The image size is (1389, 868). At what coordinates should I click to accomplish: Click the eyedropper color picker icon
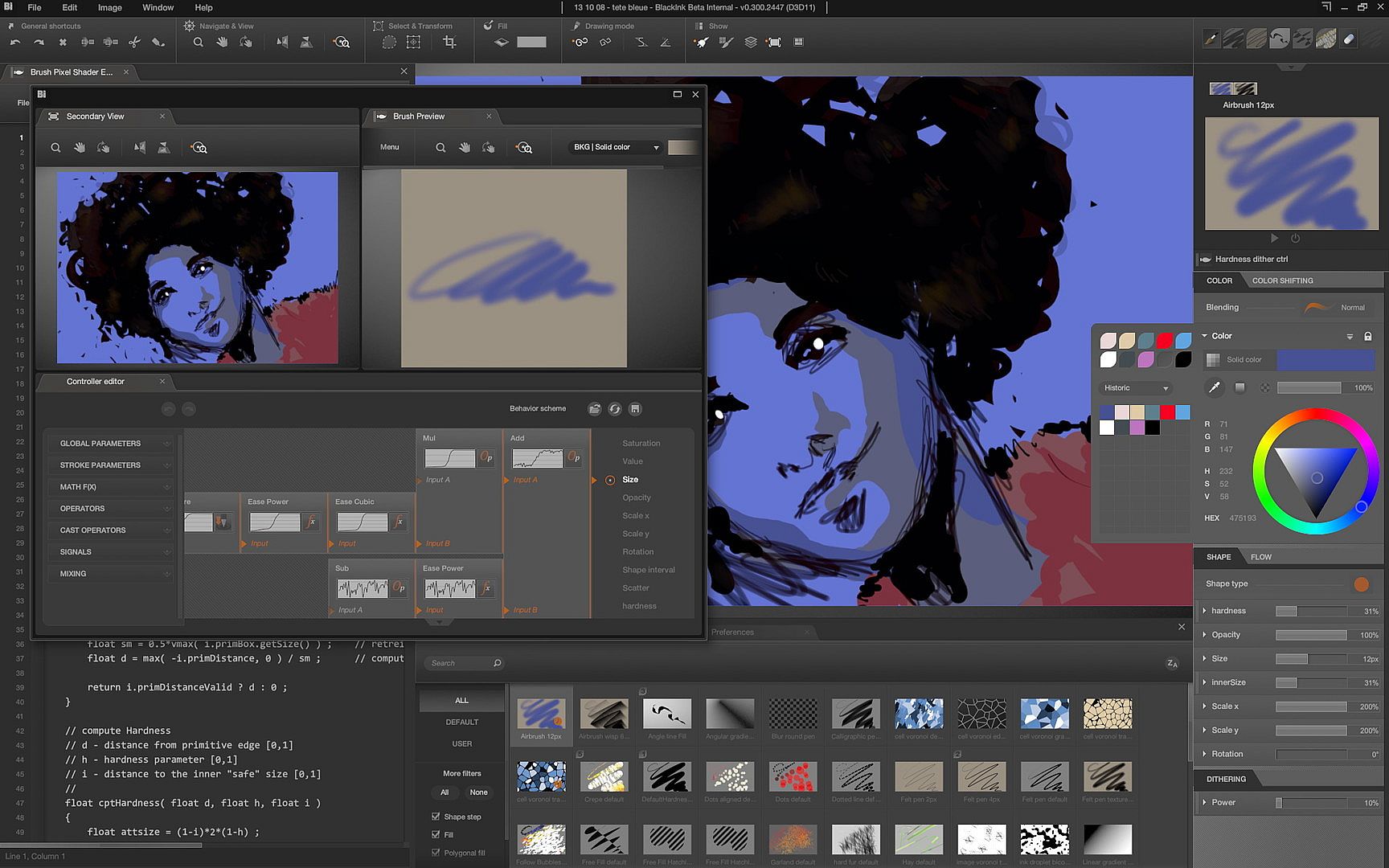point(1215,387)
